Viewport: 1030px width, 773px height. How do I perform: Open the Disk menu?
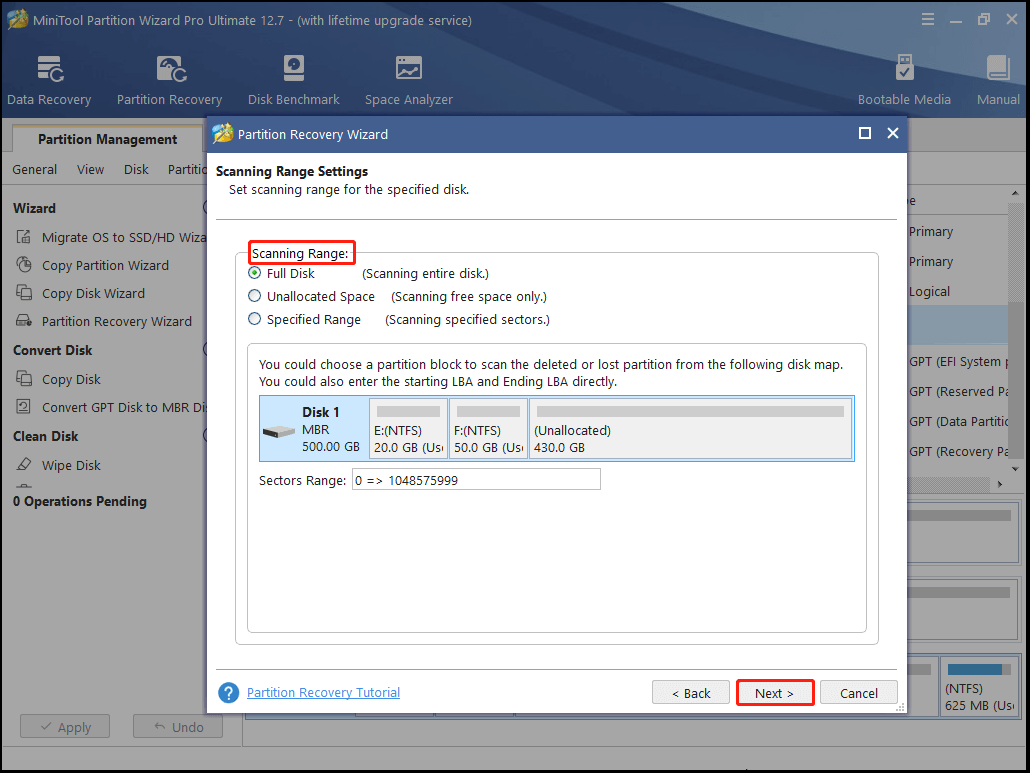point(136,169)
